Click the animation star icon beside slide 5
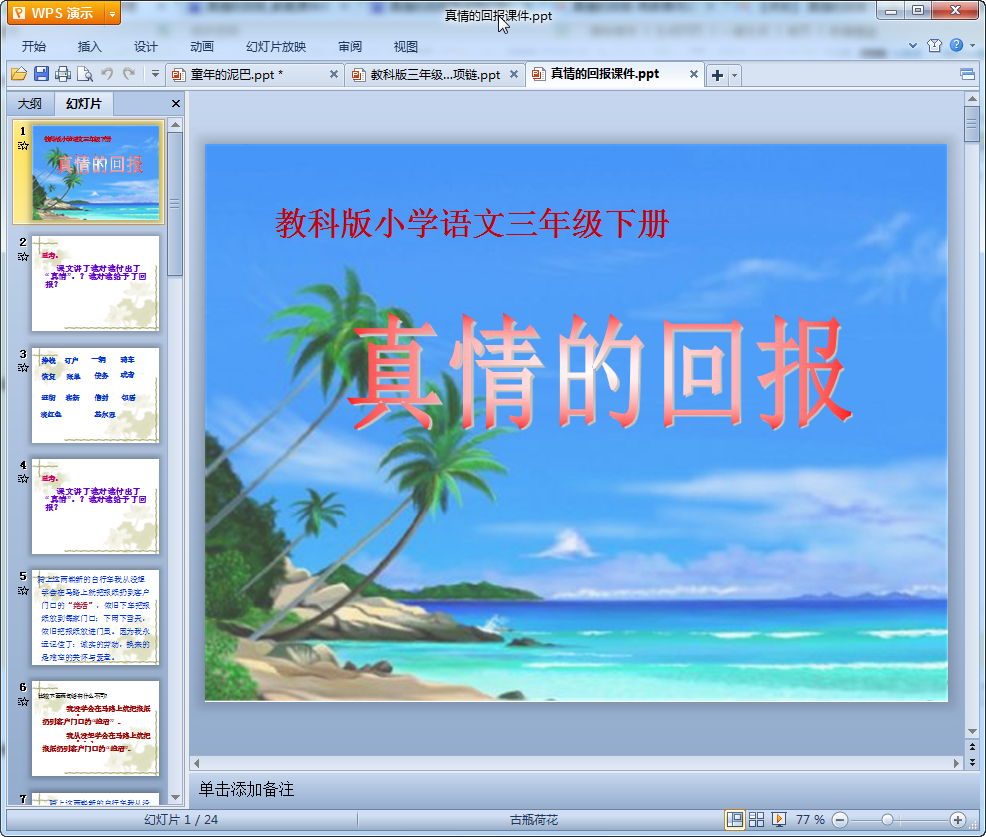The width and height of the screenshot is (986, 837). (x=23, y=590)
